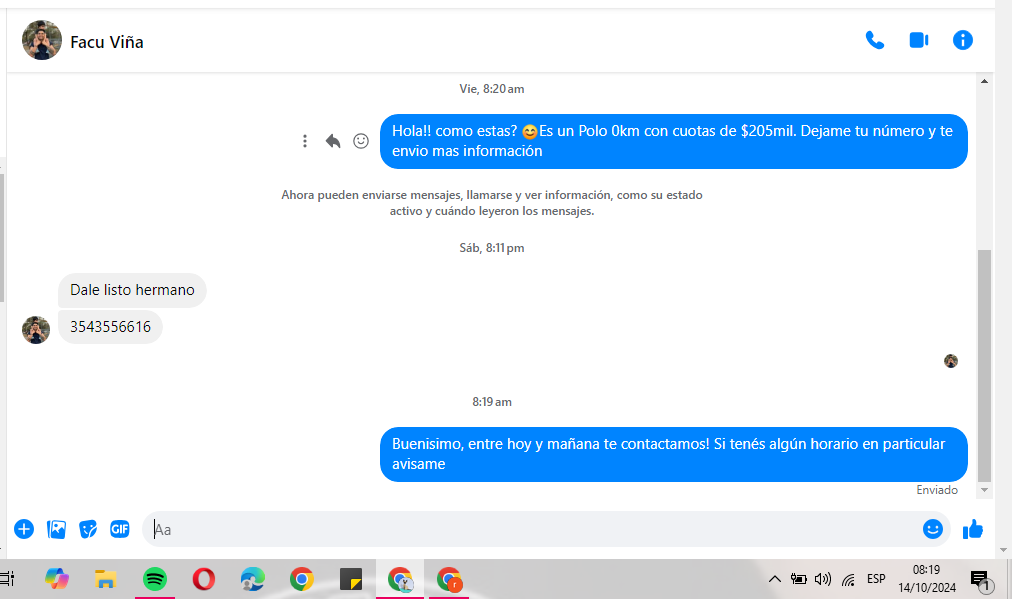The image size is (1012, 599).
Task: Open emoji picker in message box
Action: [933, 529]
